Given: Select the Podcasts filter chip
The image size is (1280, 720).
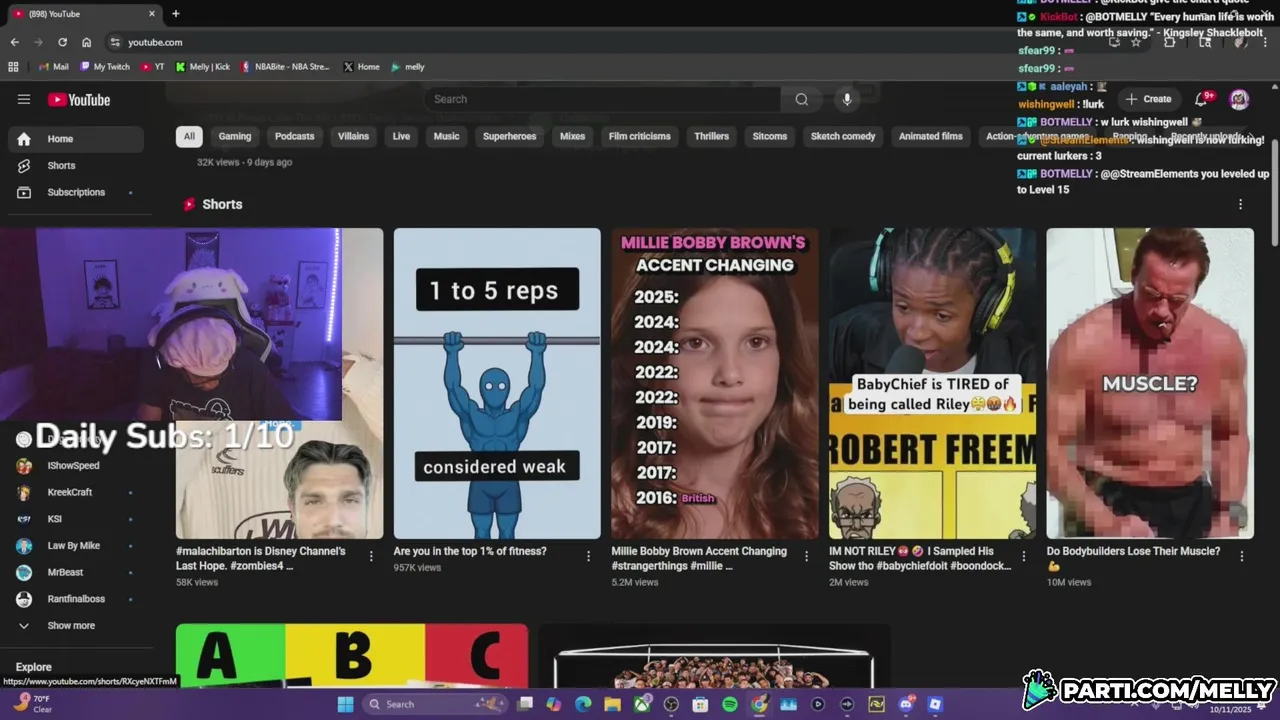Looking at the screenshot, I should tap(294, 136).
